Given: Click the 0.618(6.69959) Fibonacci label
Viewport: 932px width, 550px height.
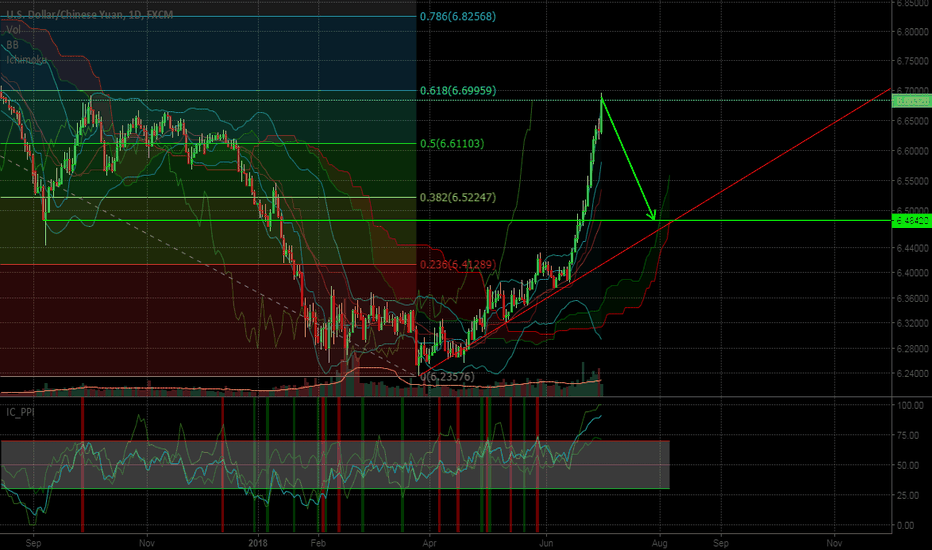Looking at the screenshot, I should [458, 91].
